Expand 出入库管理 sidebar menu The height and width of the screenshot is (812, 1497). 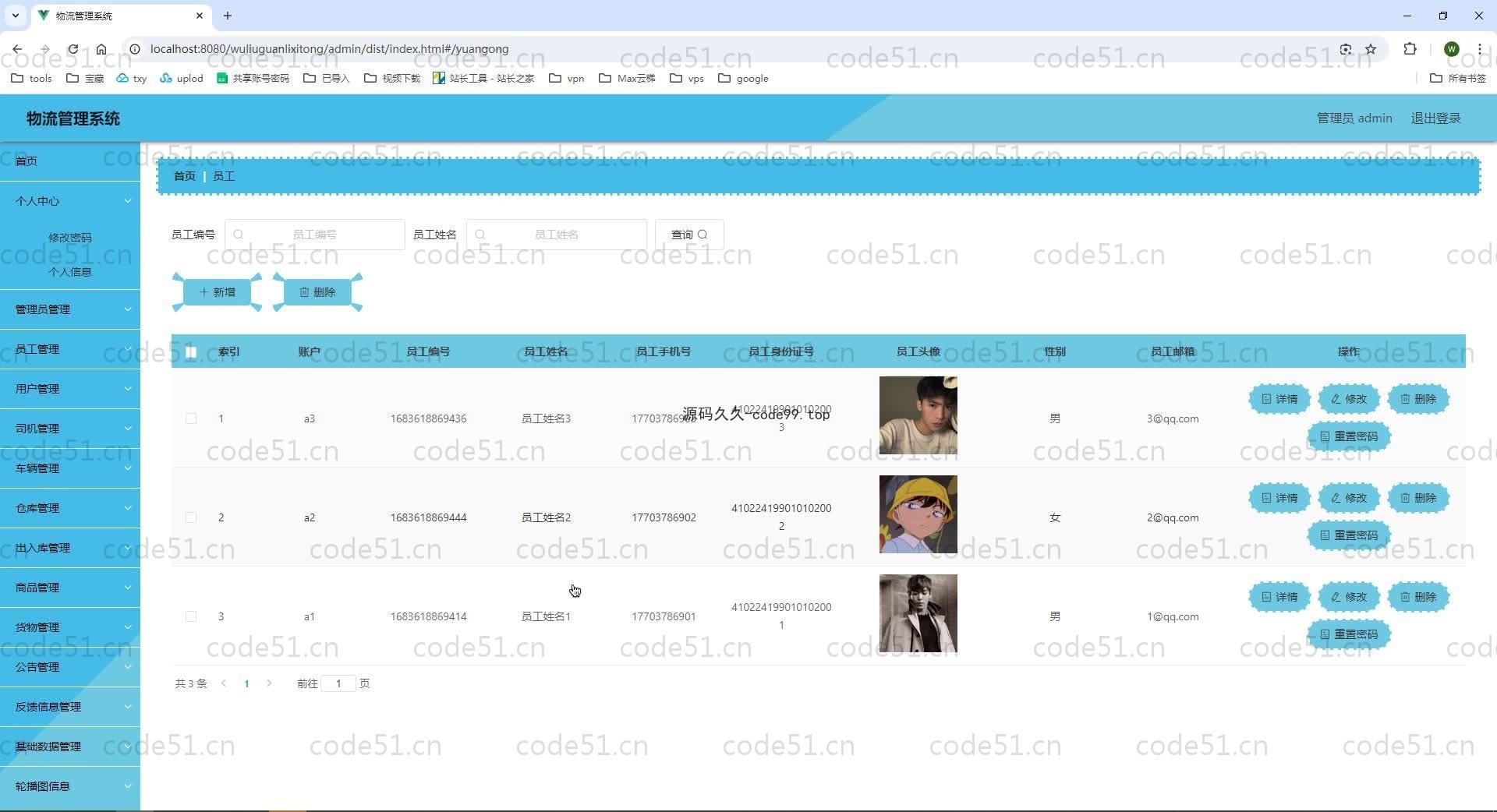[70, 548]
